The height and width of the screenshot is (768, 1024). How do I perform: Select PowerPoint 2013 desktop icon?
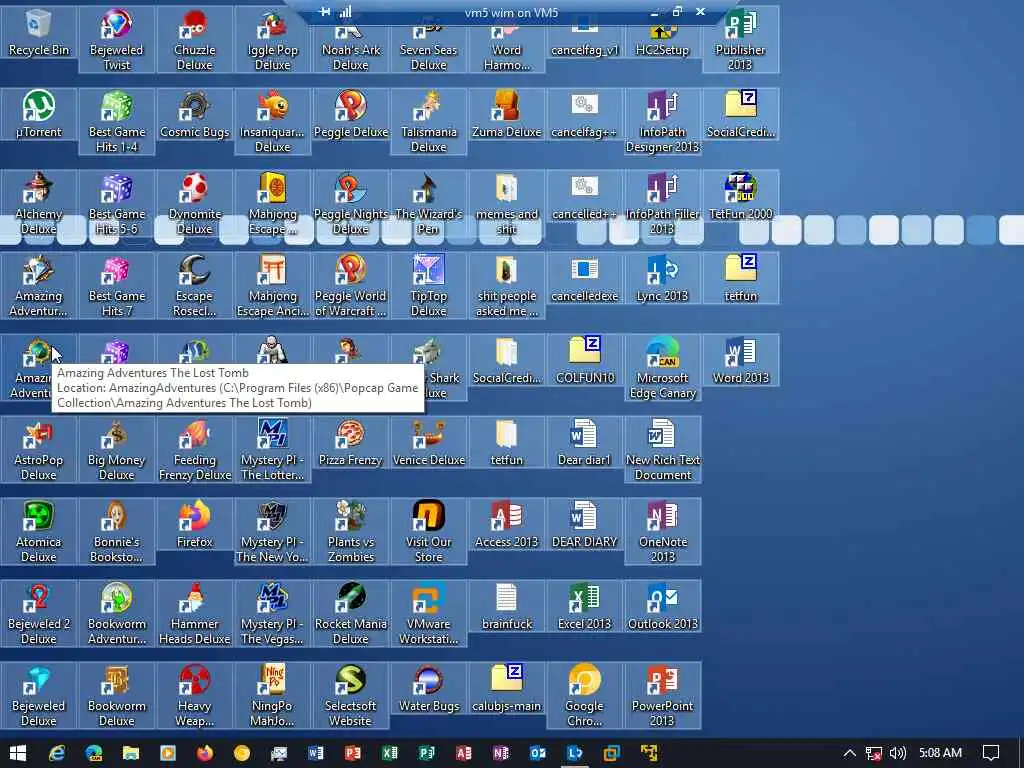(x=662, y=696)
